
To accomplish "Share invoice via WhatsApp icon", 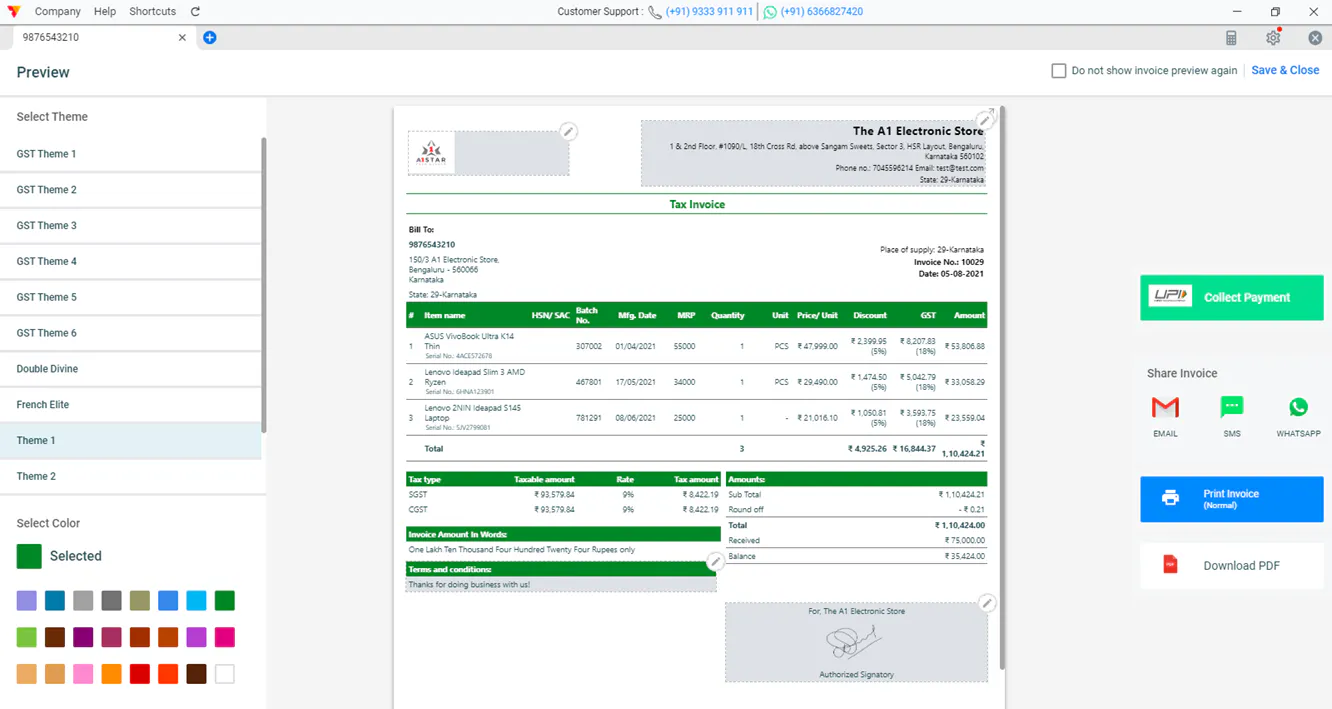I will (1298, 407).
